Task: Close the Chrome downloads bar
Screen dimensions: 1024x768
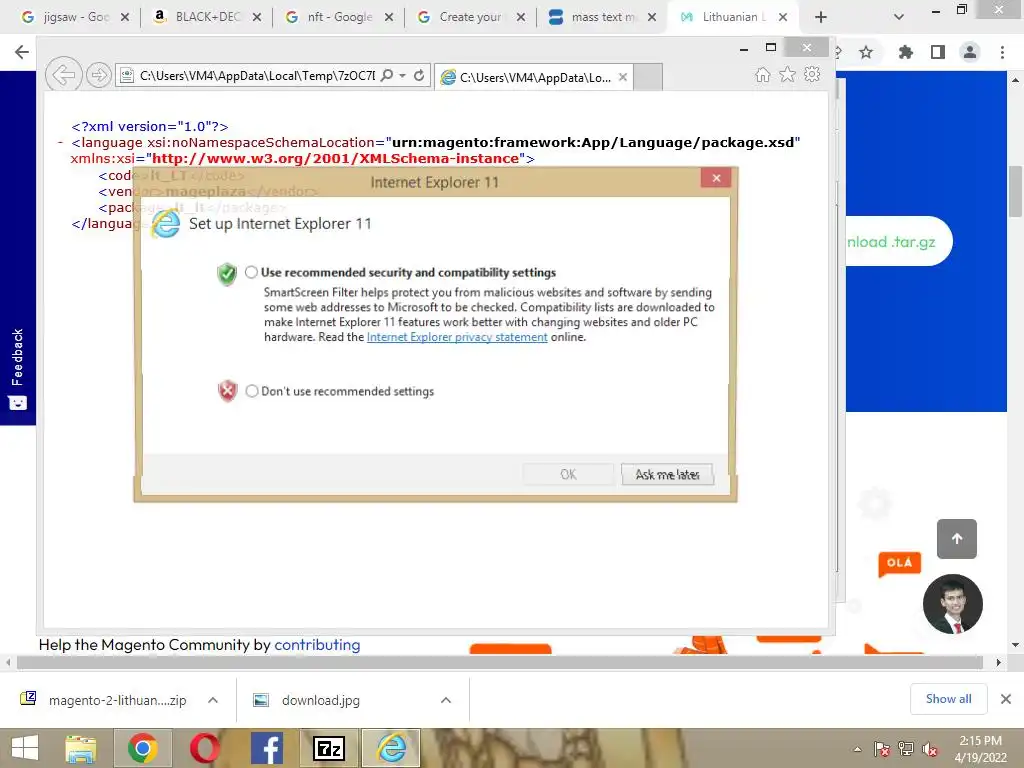Action: [x=1006, y=699]
